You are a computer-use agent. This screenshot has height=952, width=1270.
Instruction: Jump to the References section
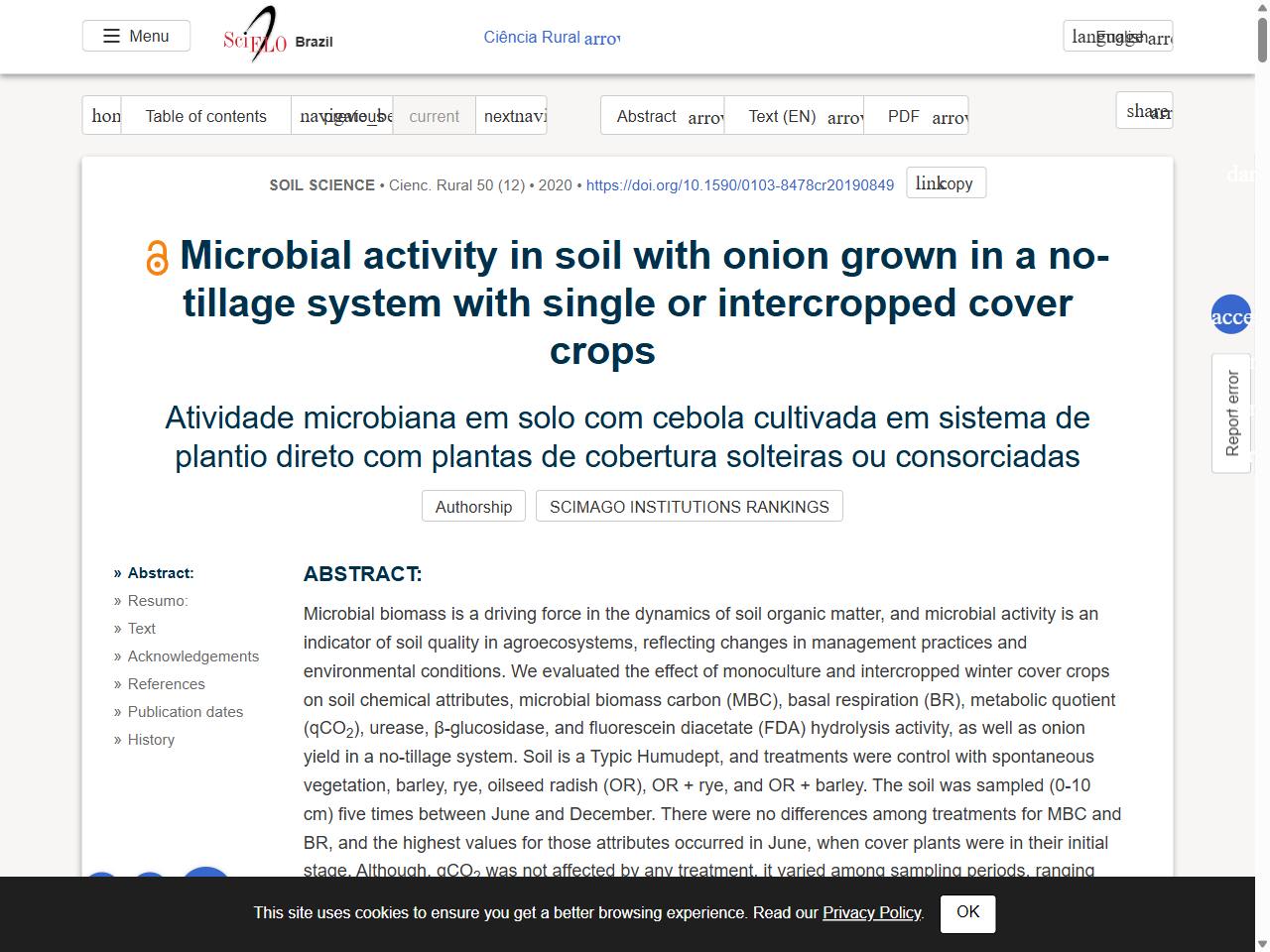[166, 683]
